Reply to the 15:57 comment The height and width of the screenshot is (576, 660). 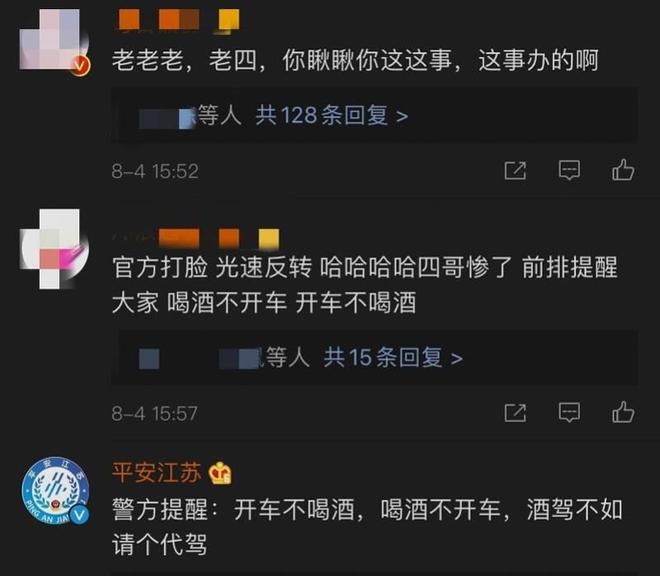point(569,413)
